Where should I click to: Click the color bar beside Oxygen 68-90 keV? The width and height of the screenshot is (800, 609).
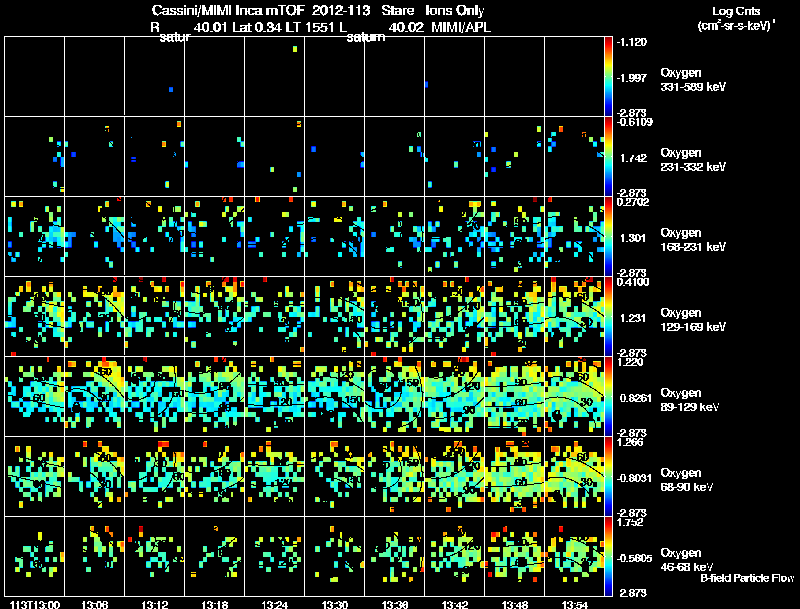(x=608, y=476)
